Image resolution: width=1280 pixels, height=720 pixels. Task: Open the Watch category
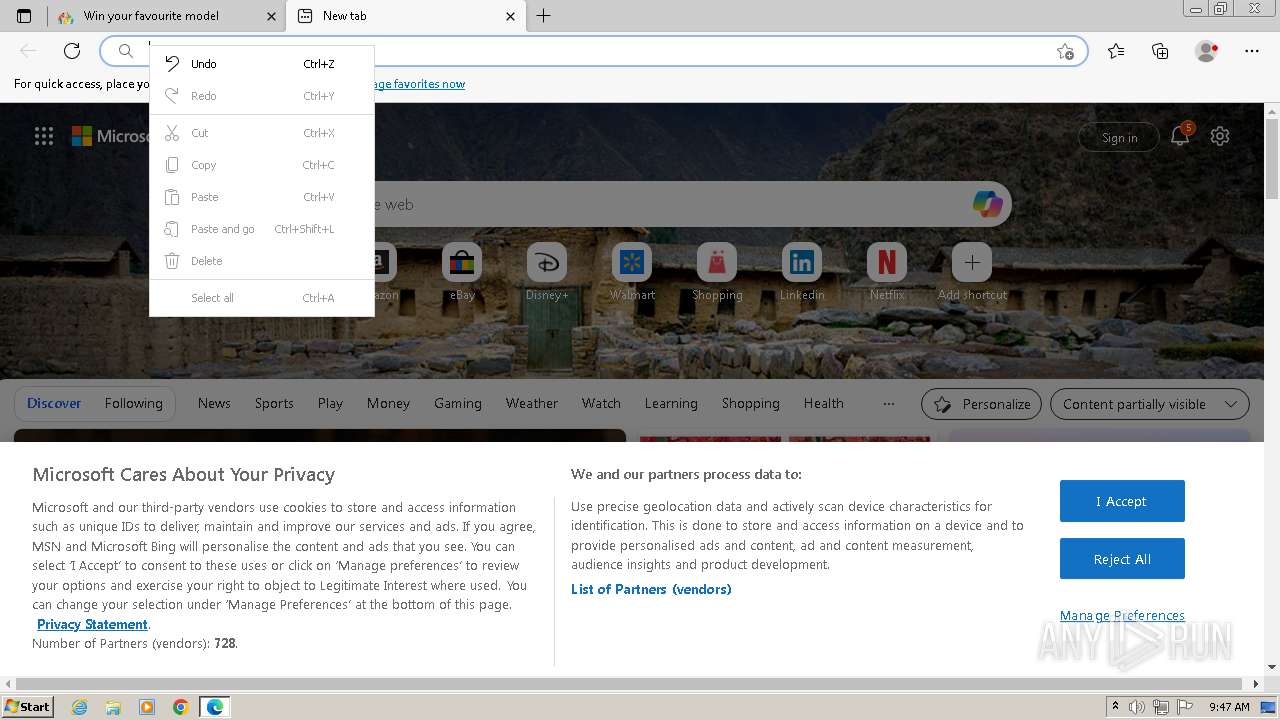click(x=601, y=403)
